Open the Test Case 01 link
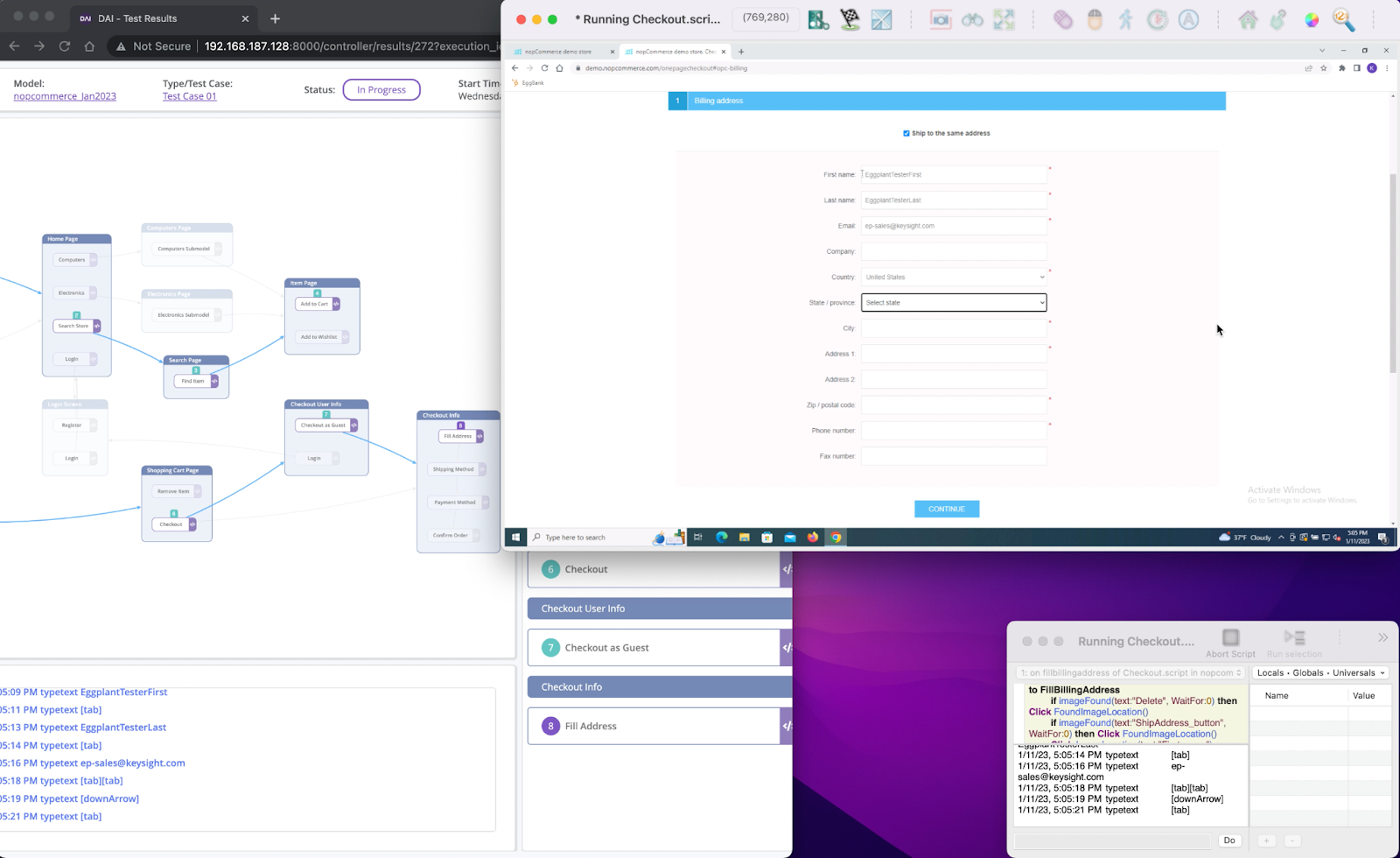The height and width of the screenshot is (858, 1400). click(189, 96)
